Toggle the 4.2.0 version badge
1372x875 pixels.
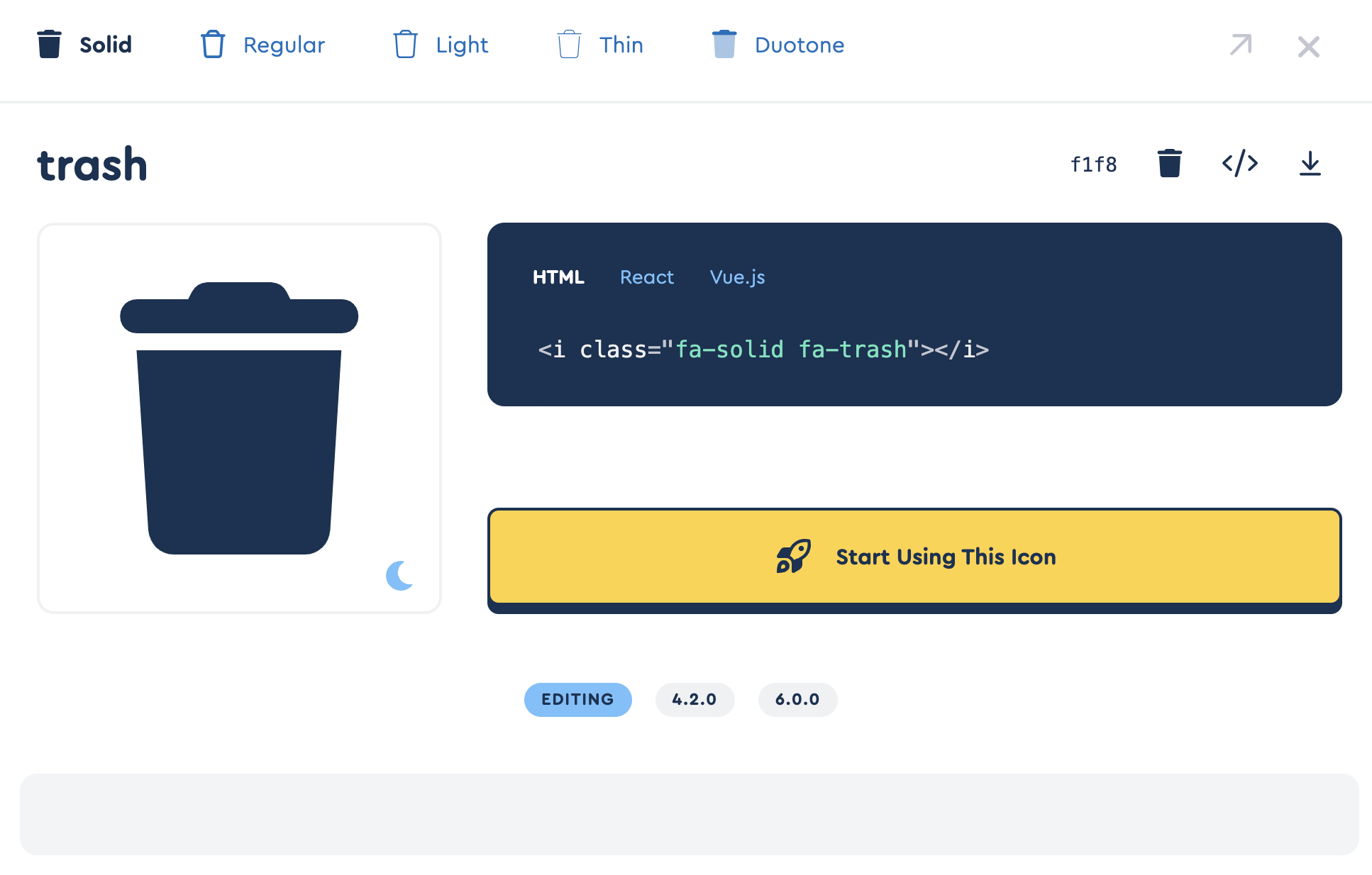pyautogui.click(x=695, y=699)
